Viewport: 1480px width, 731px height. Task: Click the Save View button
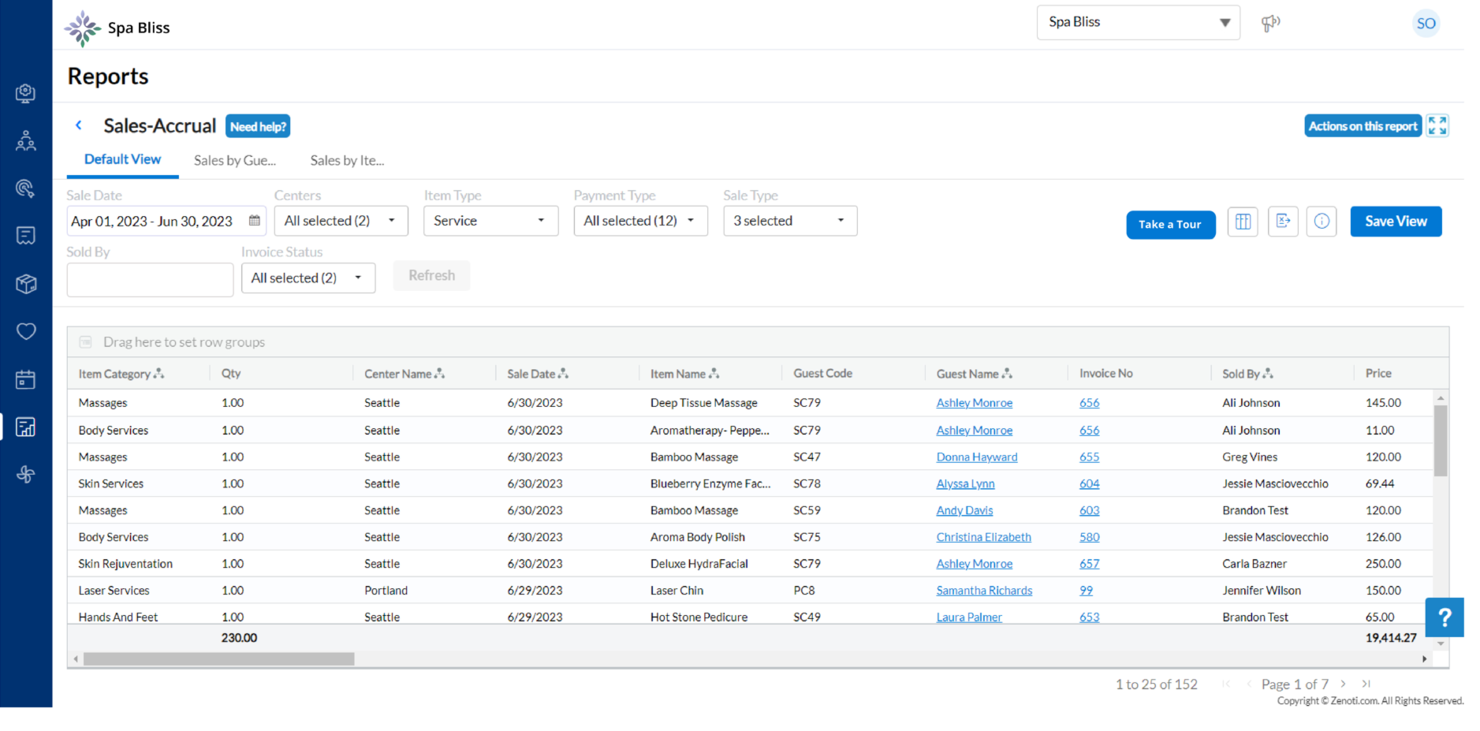pyautogui.click(x=1396, y=222)
